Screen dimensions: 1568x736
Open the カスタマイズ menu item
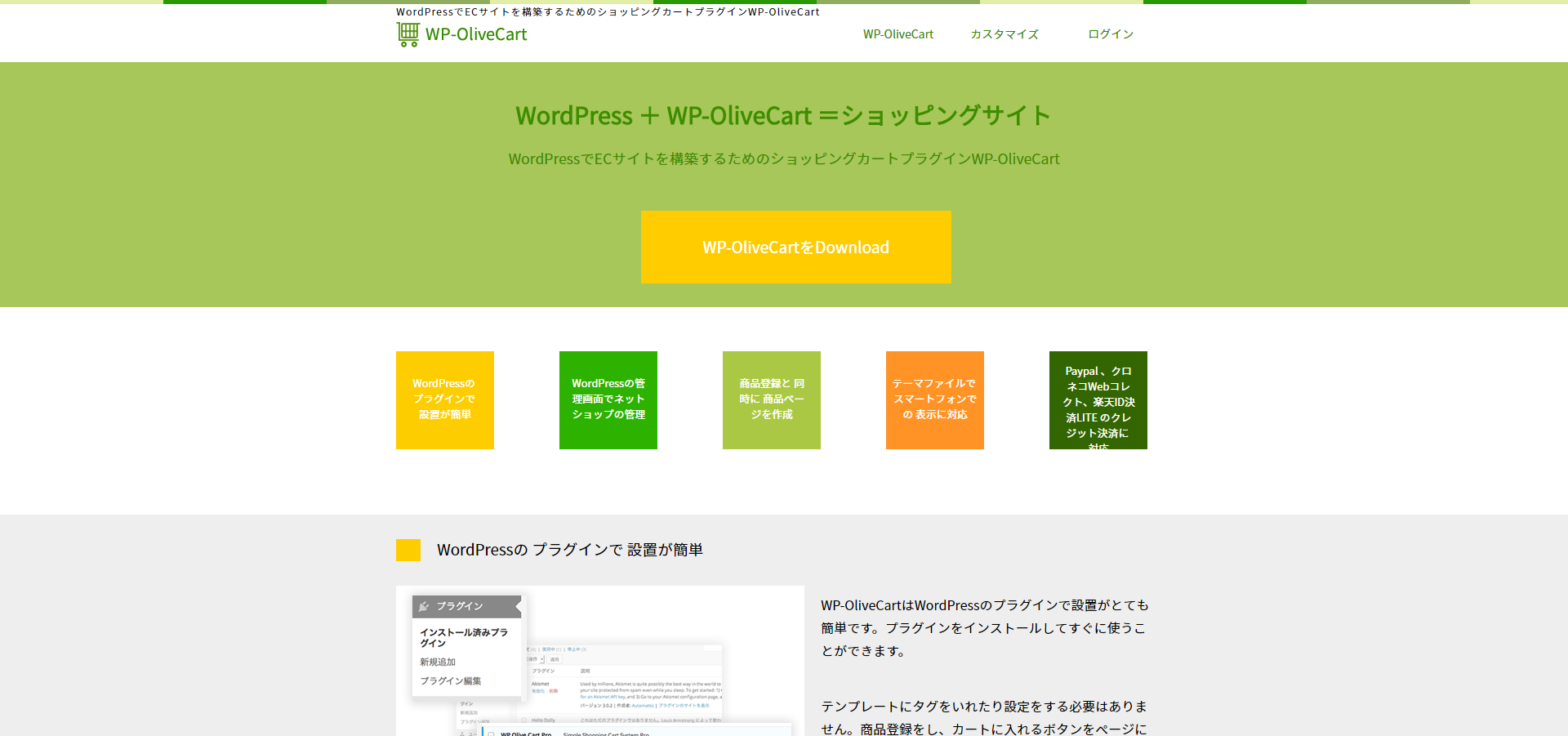pyautogui.click(x=1004, y=34)
